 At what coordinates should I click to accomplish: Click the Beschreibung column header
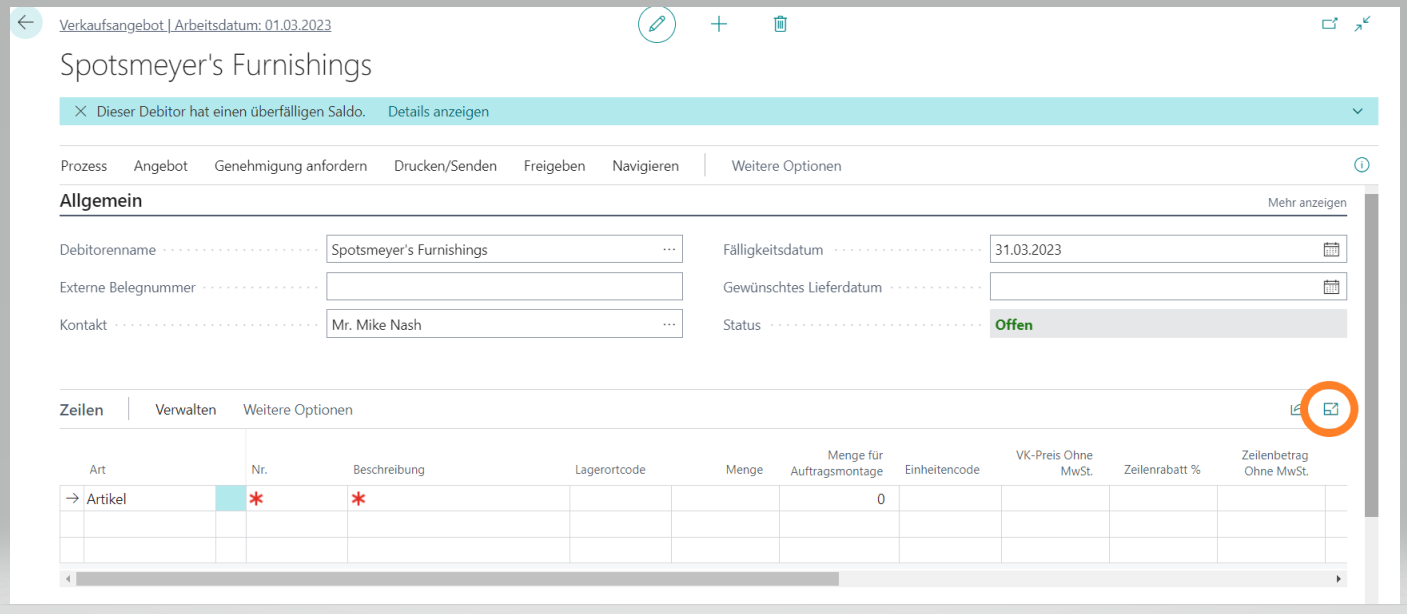(389, 470)
